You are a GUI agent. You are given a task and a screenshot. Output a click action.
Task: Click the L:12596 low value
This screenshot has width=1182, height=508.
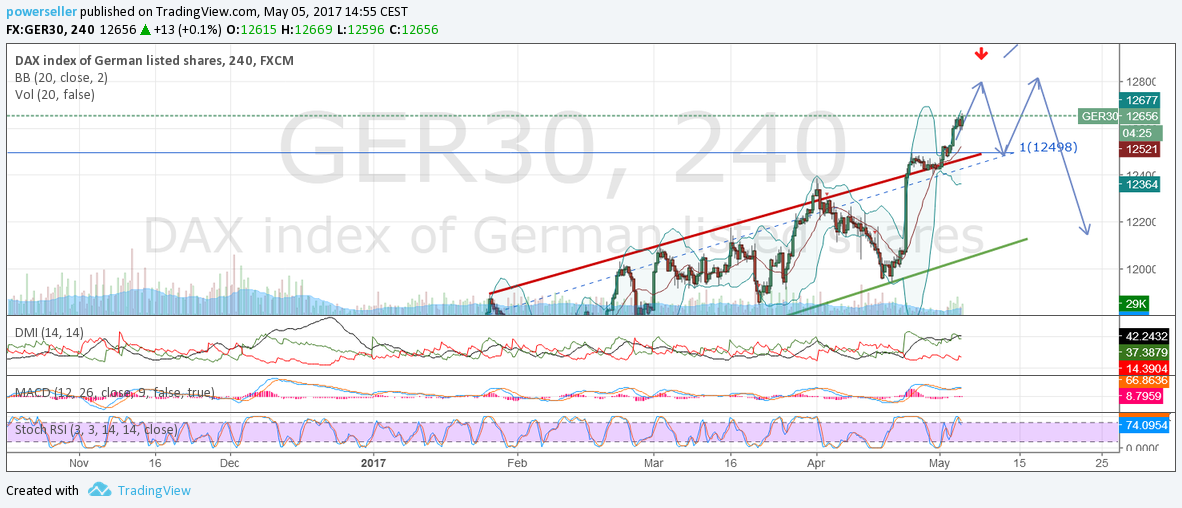pyautogui.click(x=360, y=30)
